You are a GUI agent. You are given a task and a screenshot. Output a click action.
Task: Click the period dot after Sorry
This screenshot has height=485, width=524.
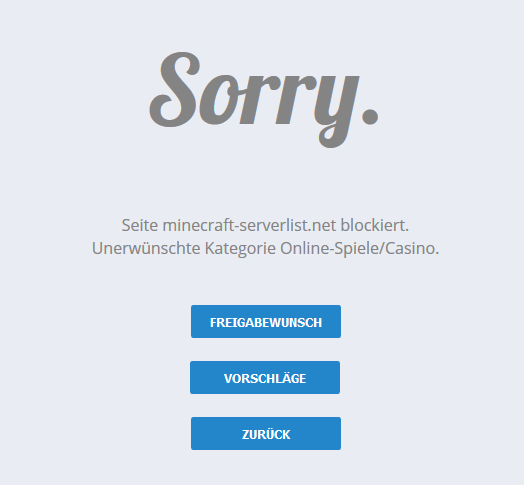coord(370,116)
